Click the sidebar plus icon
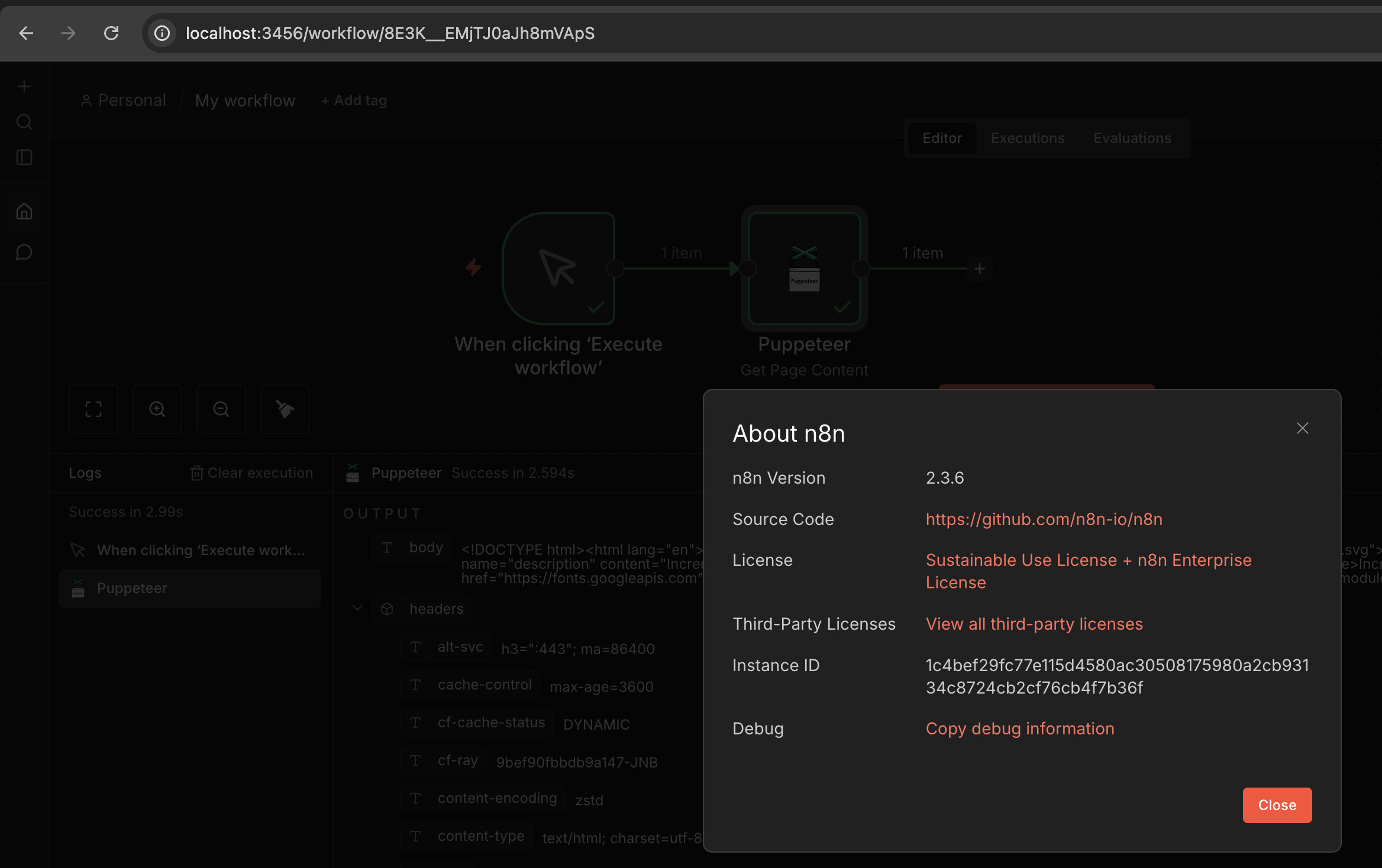Image resolution: width=1382 pixels, height=868 pixels. tap(24, 87)
